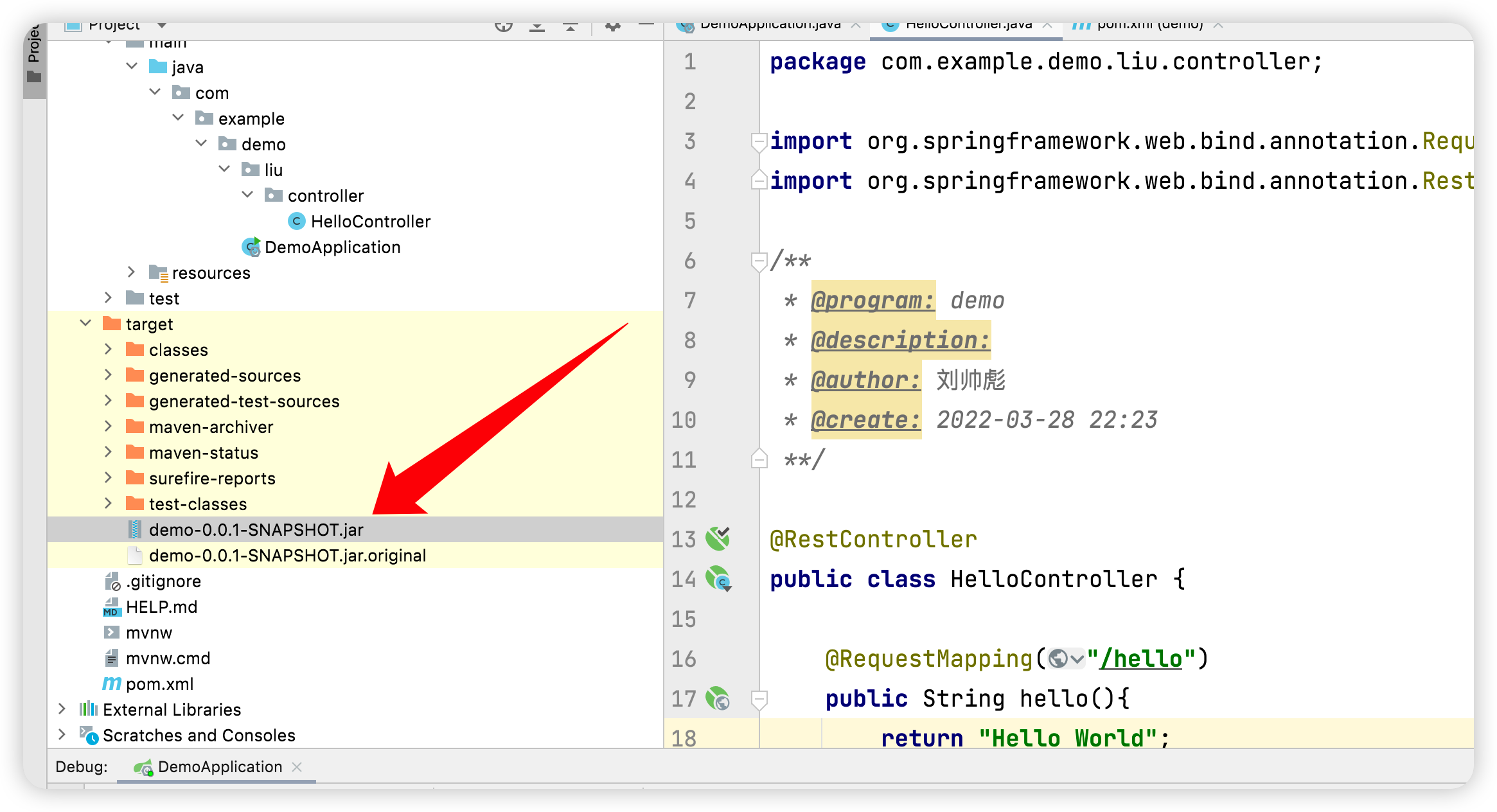Expand the Scratches and Consoles chevron
This screenshot has height=812, width=1497.
(62, 734)
